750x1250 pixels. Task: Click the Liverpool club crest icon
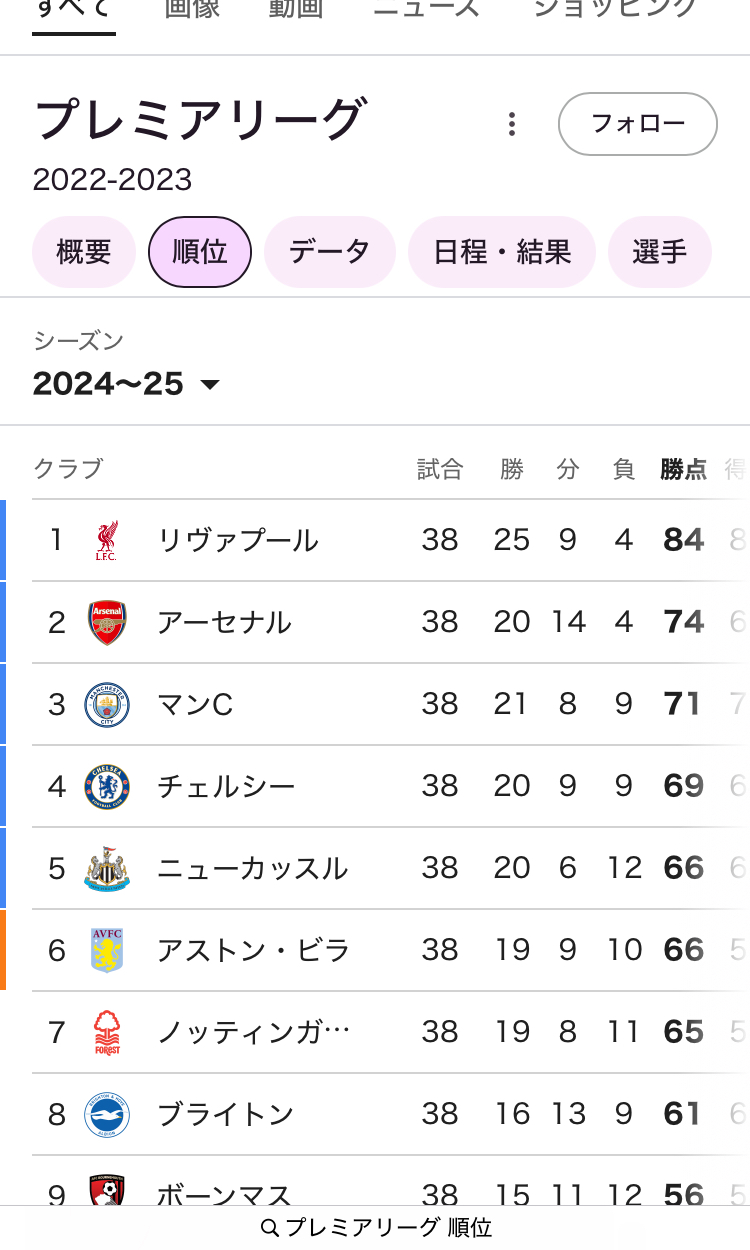click(106, 541)
